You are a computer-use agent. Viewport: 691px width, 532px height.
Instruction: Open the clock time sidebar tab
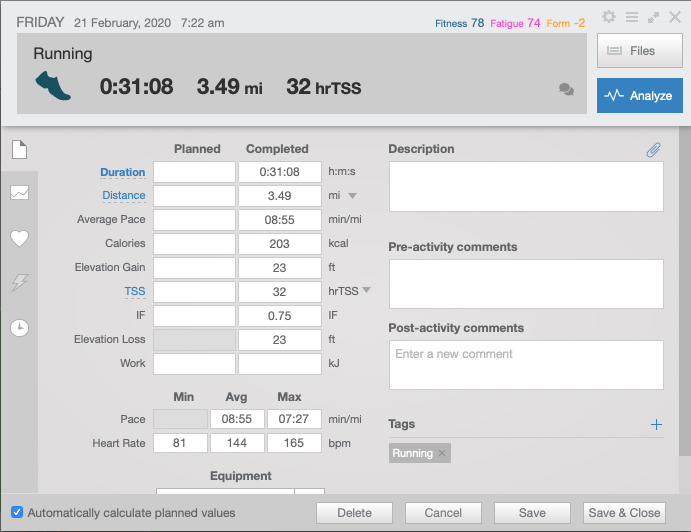(19, 328)
